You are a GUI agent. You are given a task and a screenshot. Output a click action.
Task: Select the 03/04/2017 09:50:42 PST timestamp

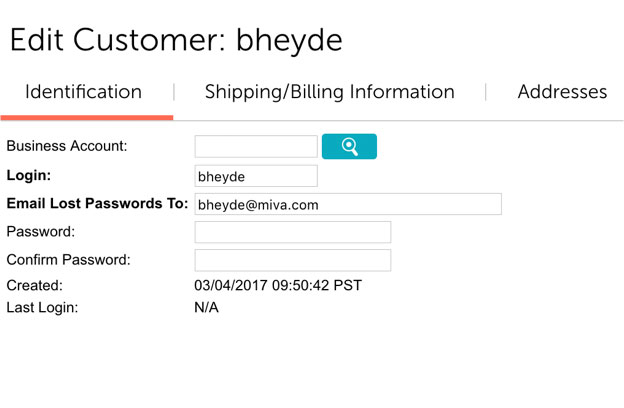pos(278,285)
